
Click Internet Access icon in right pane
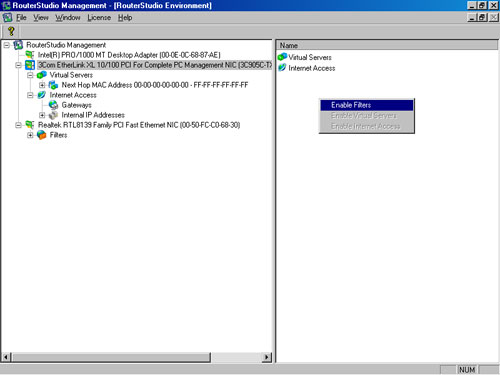tap(282, 68)
